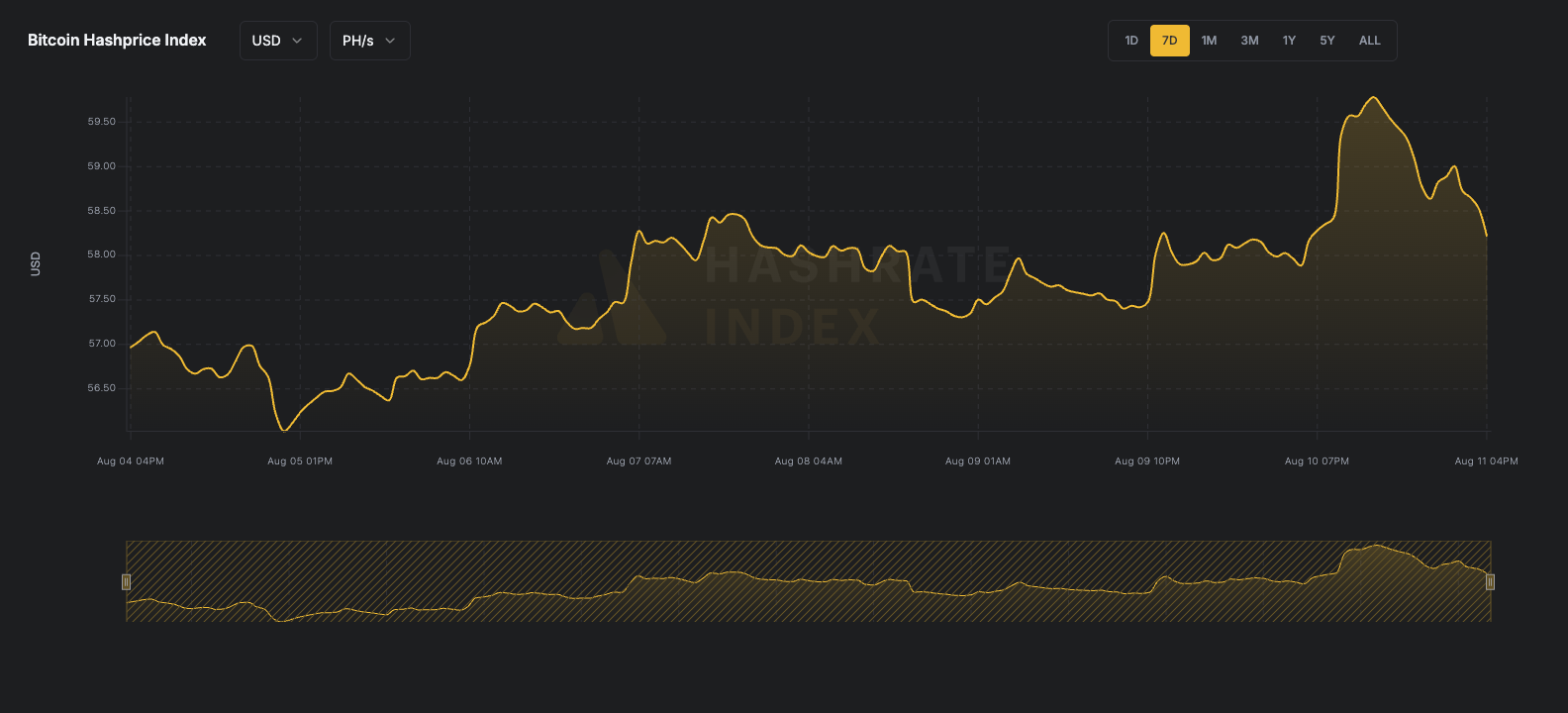Click the 59.50 y-axis value
Viewport: 1568px width, 713px height.
pyautogui.click(x=102, y=122)
